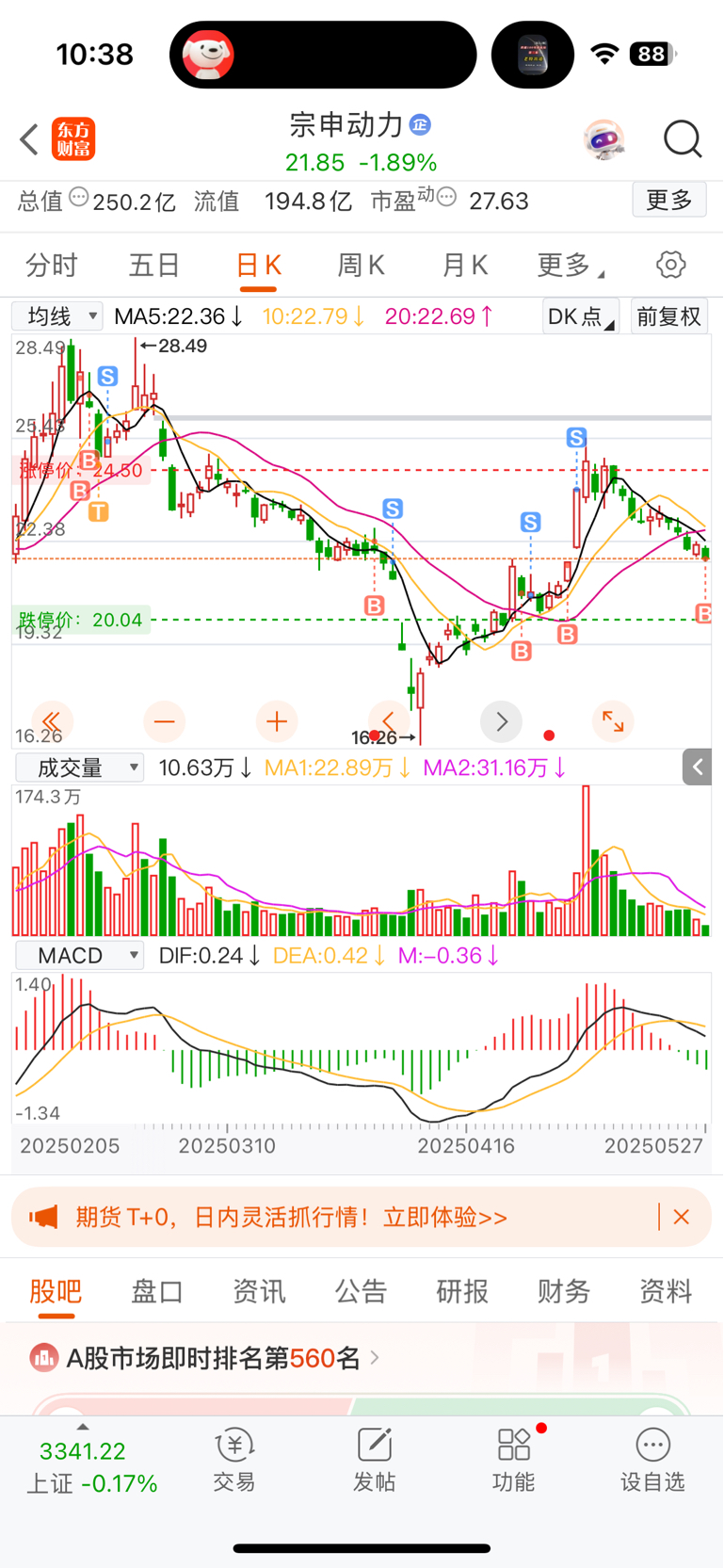Open 资料 tab
The image size is (724, 1568).
click(x=666, y=1291)
